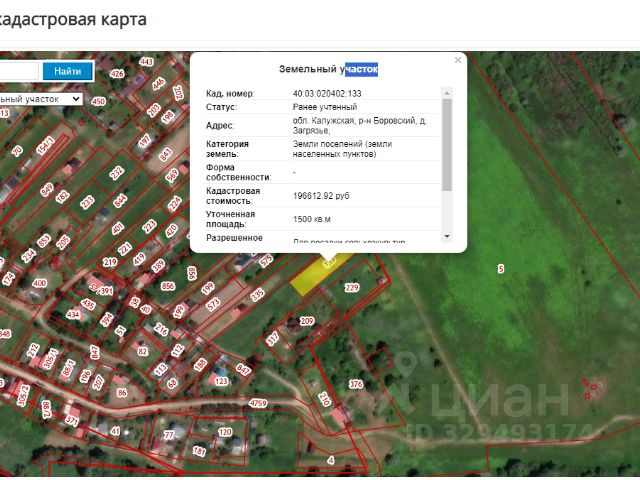Image resolution: width=640 pixels, height=480 pixels.
Task: Click the popup scrollbar thumb
Action: click(x=447, y=144)
